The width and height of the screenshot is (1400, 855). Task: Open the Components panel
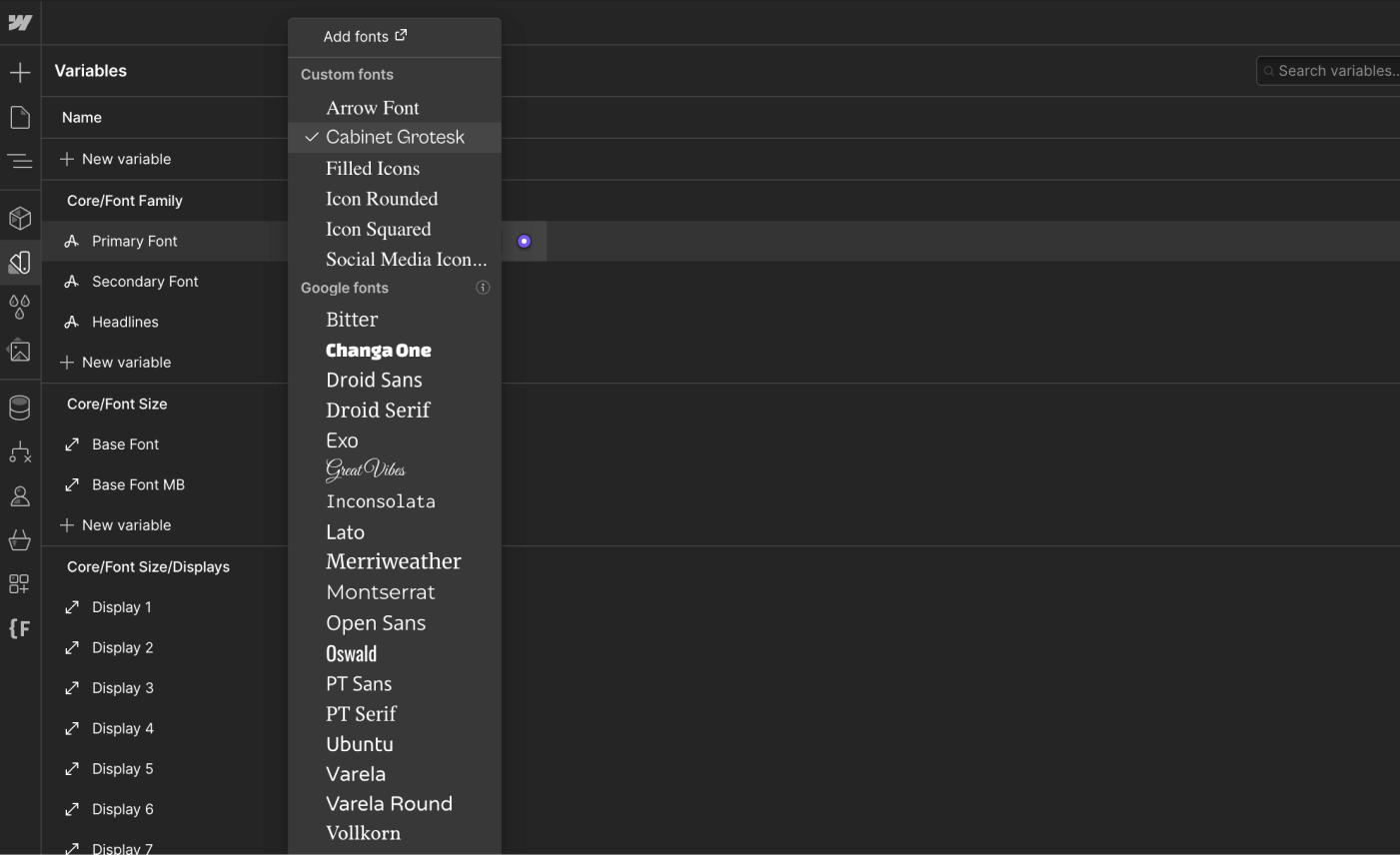20,218
